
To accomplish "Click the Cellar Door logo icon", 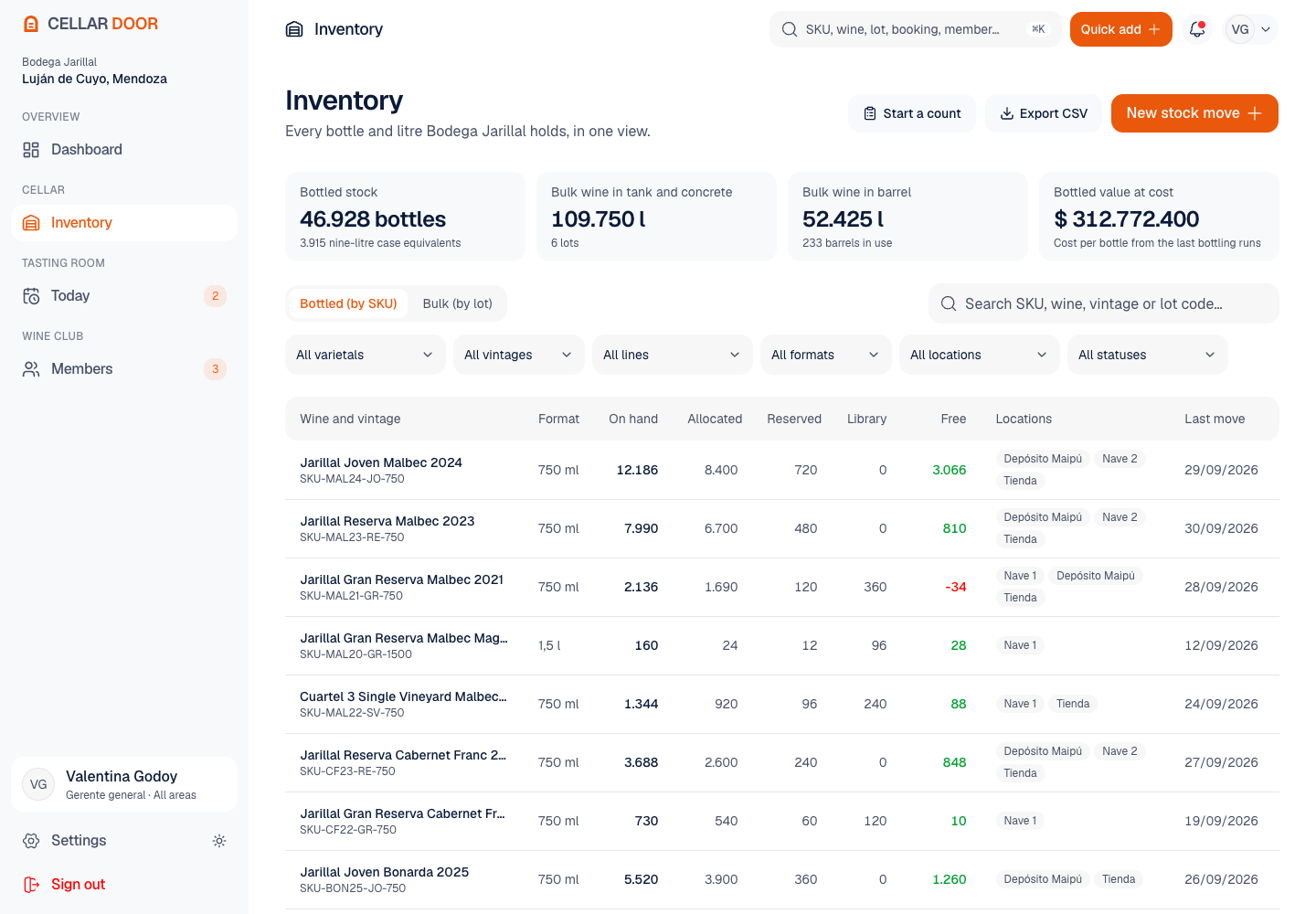I will click(x=31, y=24).
